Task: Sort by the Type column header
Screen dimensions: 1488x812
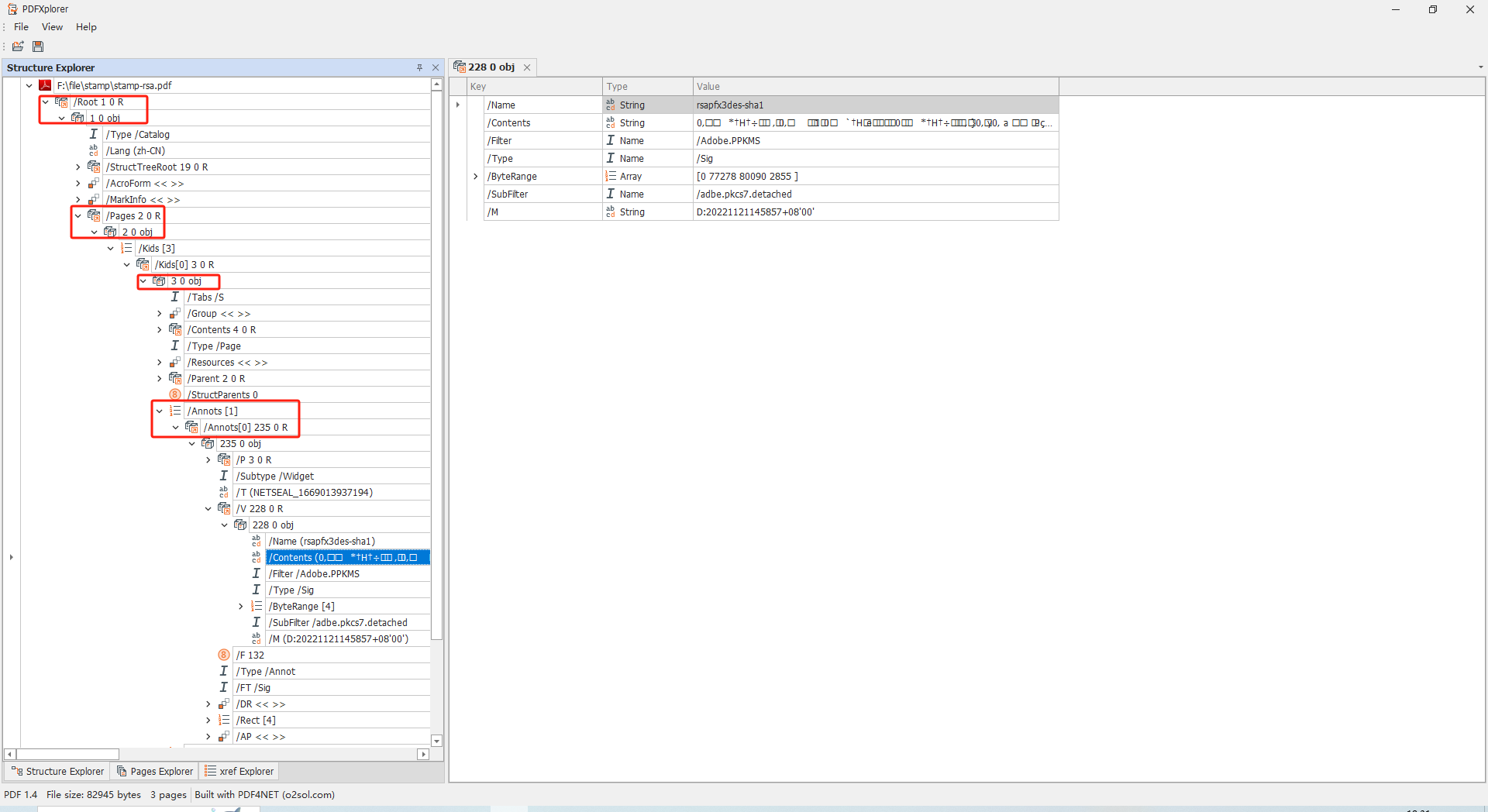Action: click(x=647, y=86)
